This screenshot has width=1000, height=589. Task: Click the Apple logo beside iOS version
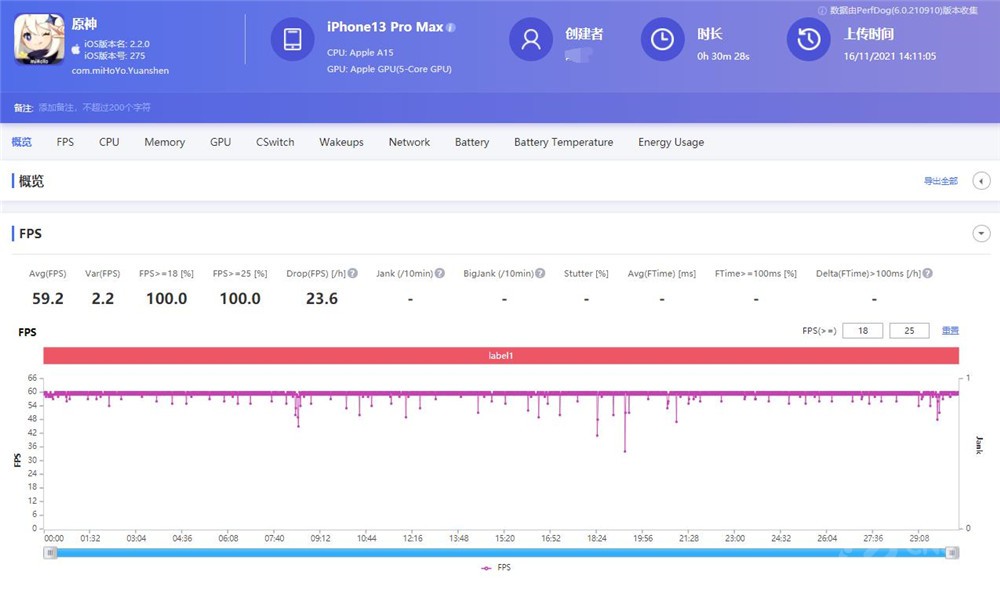76,49
